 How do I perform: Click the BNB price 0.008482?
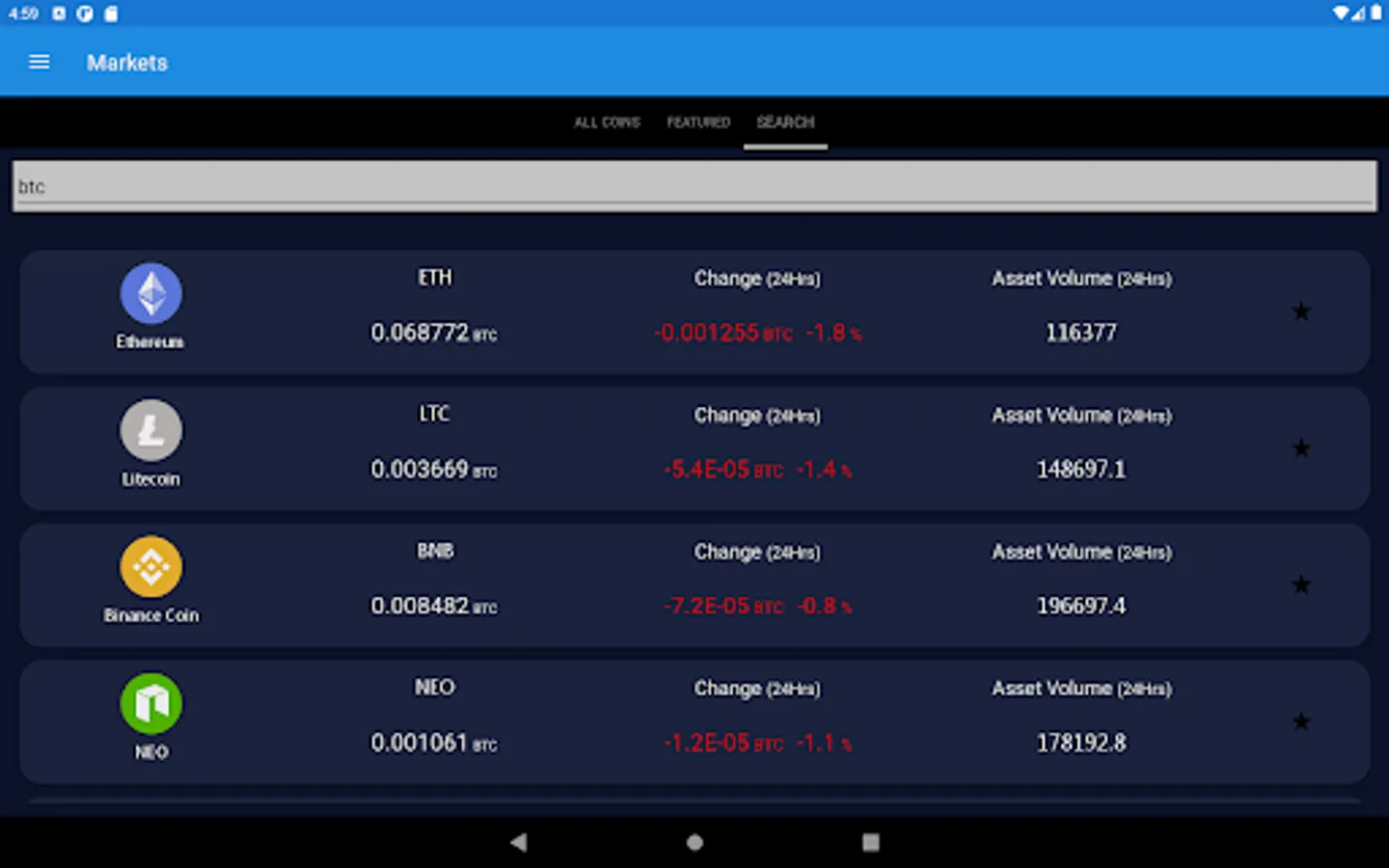pyautogui.click(x=420, y=606)
